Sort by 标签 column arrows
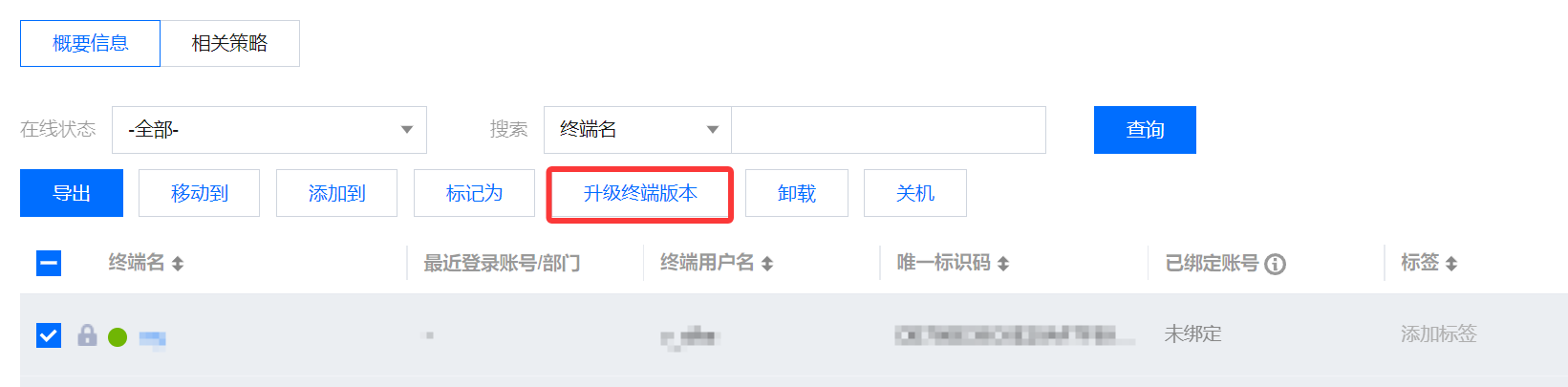This screenshot has width=1568, height=387. point(1451,264)
